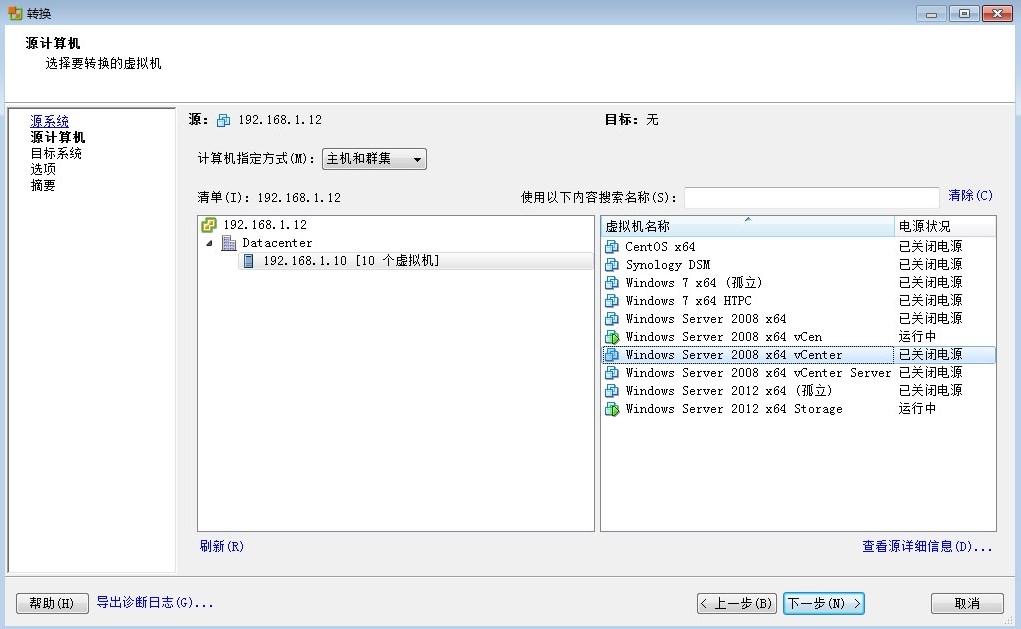Click the host icon for 192.168.1.10
This screenshot has width=1021, height=629.
click(248, 261)
